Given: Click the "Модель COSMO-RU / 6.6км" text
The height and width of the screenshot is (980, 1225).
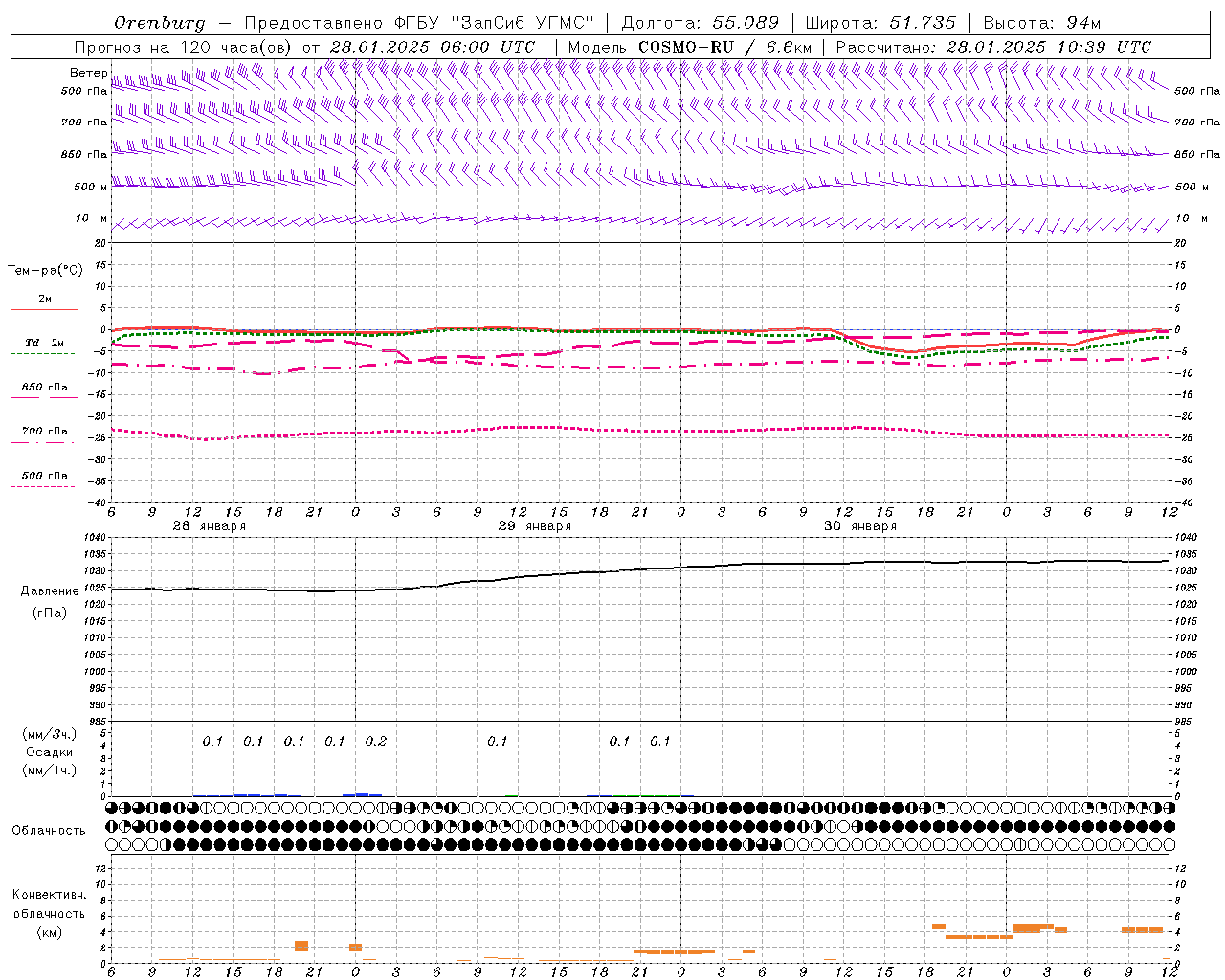Looking at the screenshot, I should pos(689,47).
